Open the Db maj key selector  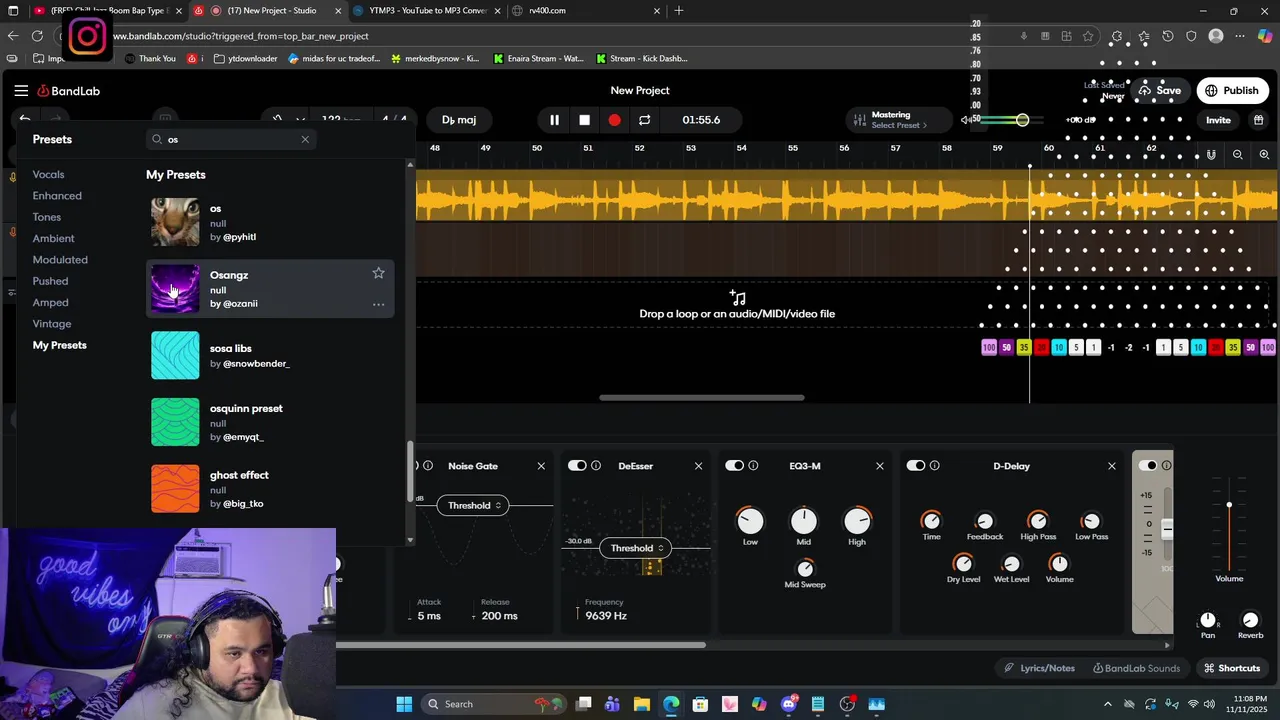459,120
